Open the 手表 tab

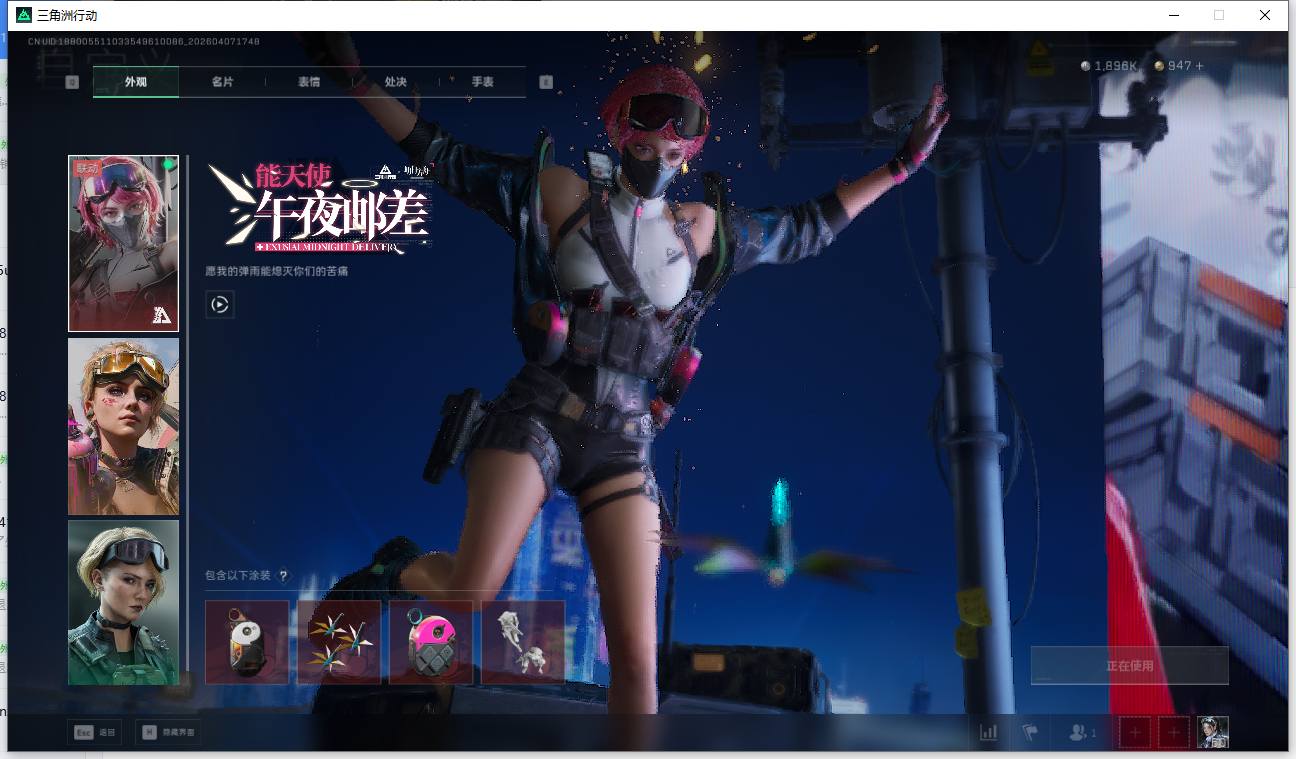[483, 82]
